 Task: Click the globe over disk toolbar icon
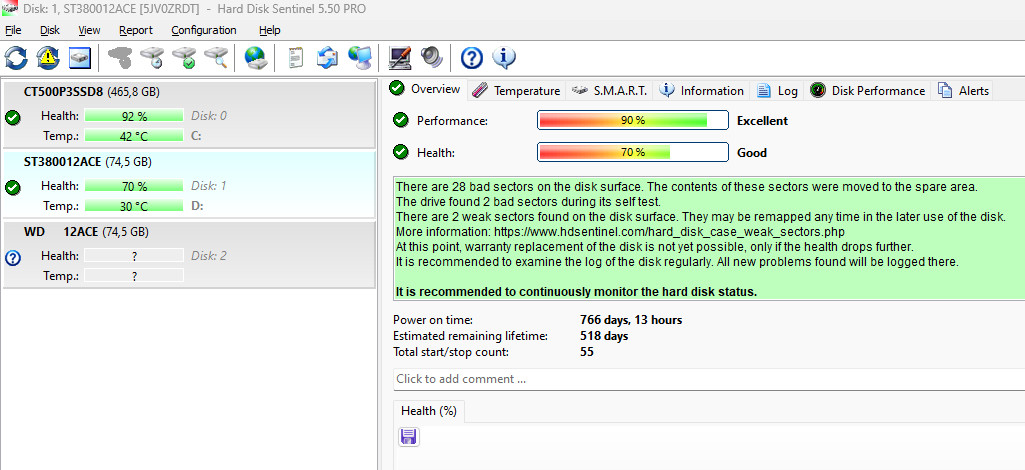tap(256, 58)
